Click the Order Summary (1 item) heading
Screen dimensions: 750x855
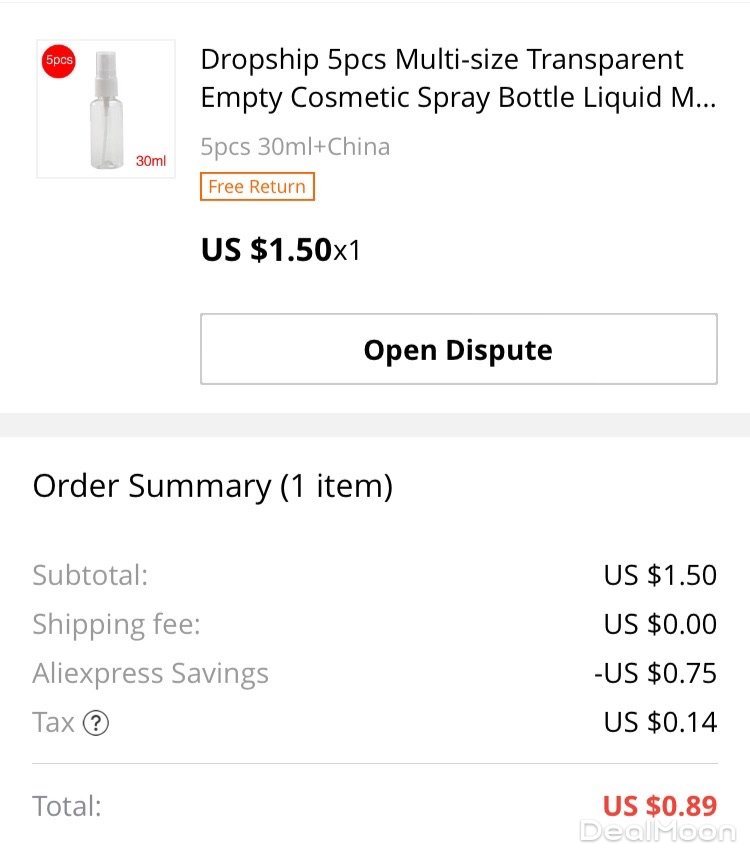click(x=213, y=486)
